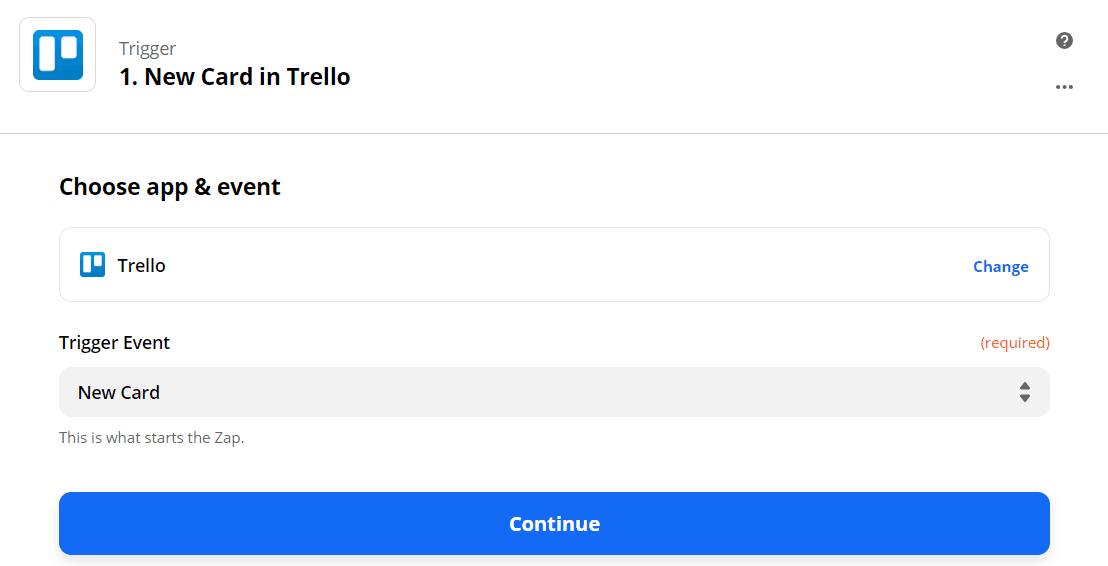
Task: Click the down arrow in Trigger Event selector
Action: coord(1024,398)
